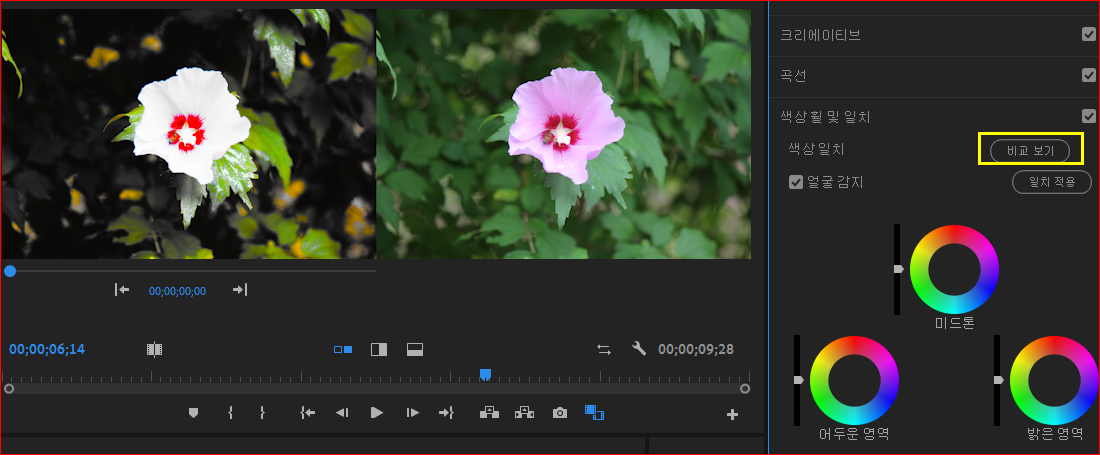1100x455 pixels.
Task: Disable the 곡선 section checkbox
Action: click(1089, 75)
